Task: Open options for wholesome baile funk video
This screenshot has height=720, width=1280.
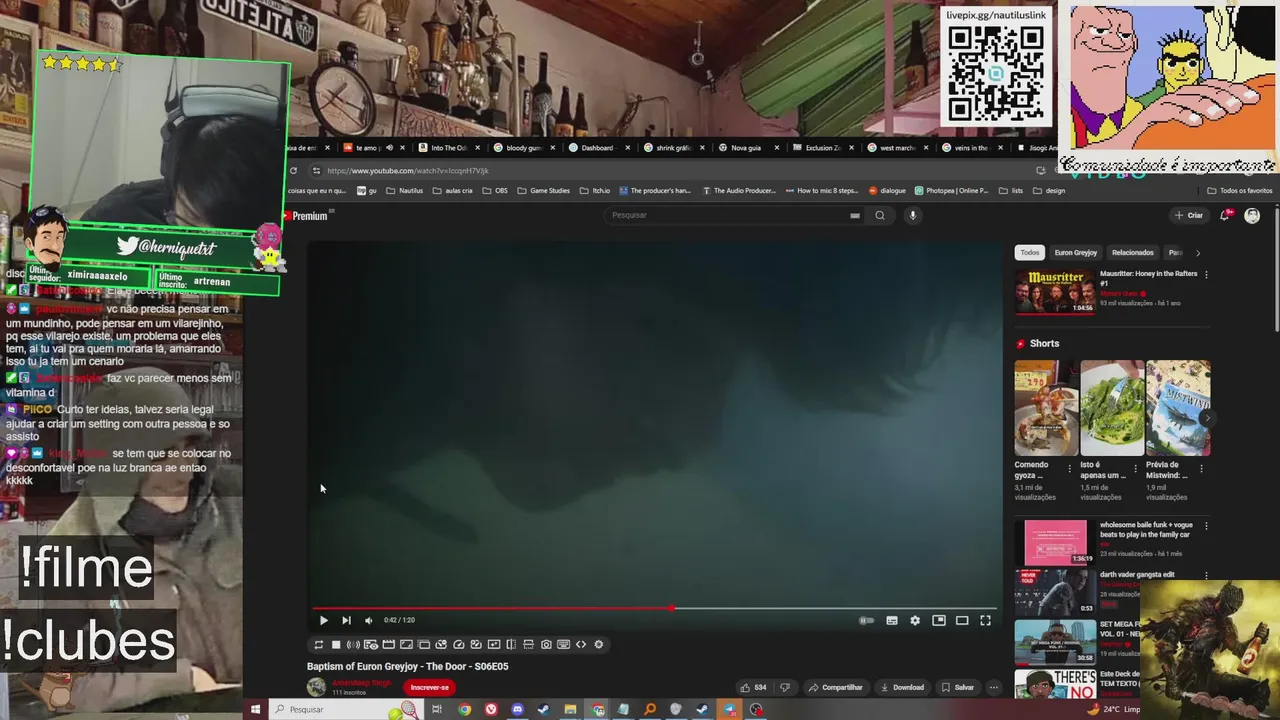Action: [x=1206, y=526]
